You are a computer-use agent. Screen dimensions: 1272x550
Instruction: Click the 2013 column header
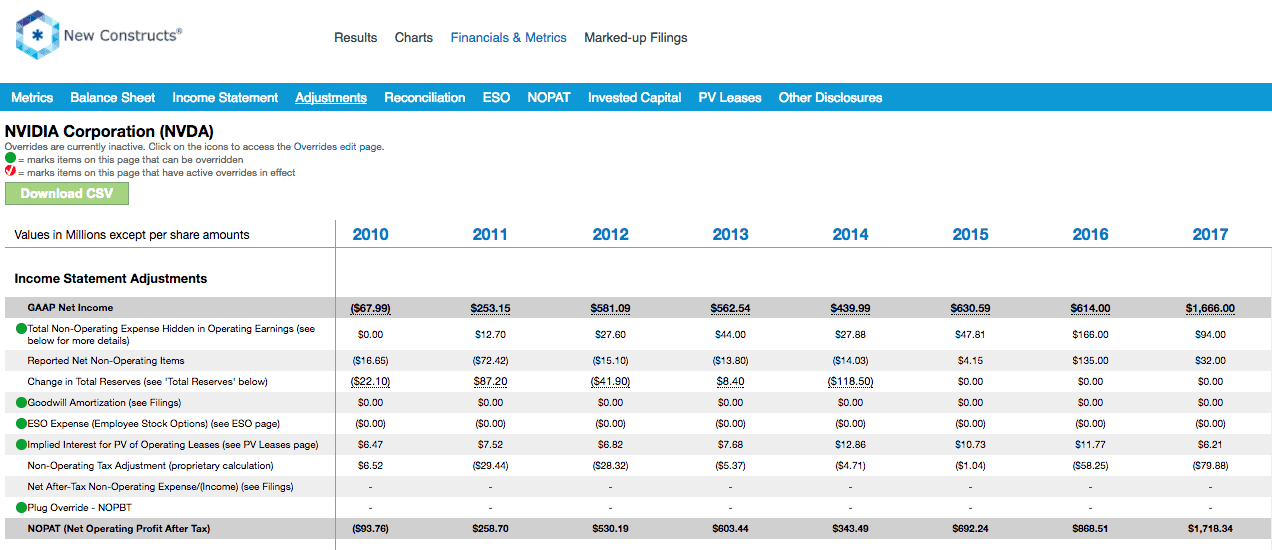pos(730,235)
